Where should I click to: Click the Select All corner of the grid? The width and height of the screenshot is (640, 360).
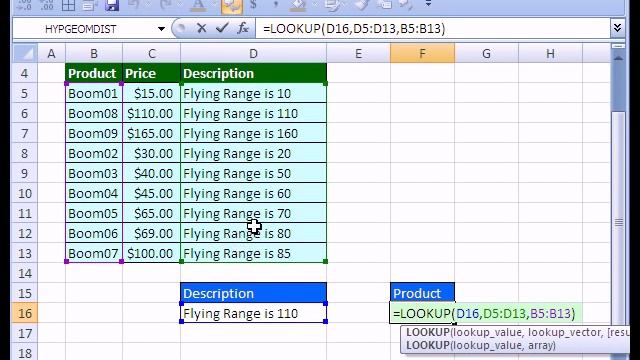tap(24, 53)
